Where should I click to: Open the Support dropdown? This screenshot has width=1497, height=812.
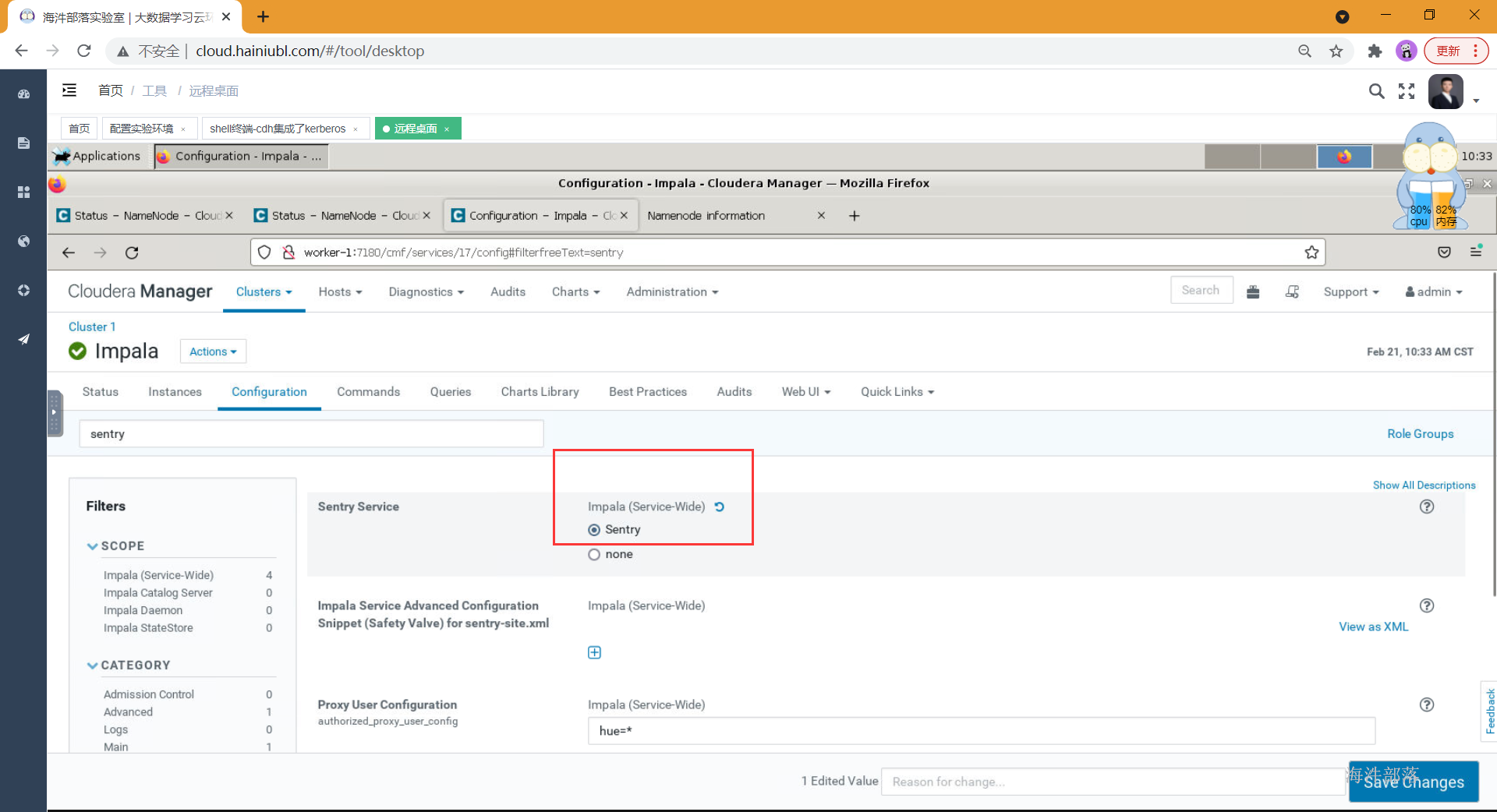click(x=1351, y=291)
